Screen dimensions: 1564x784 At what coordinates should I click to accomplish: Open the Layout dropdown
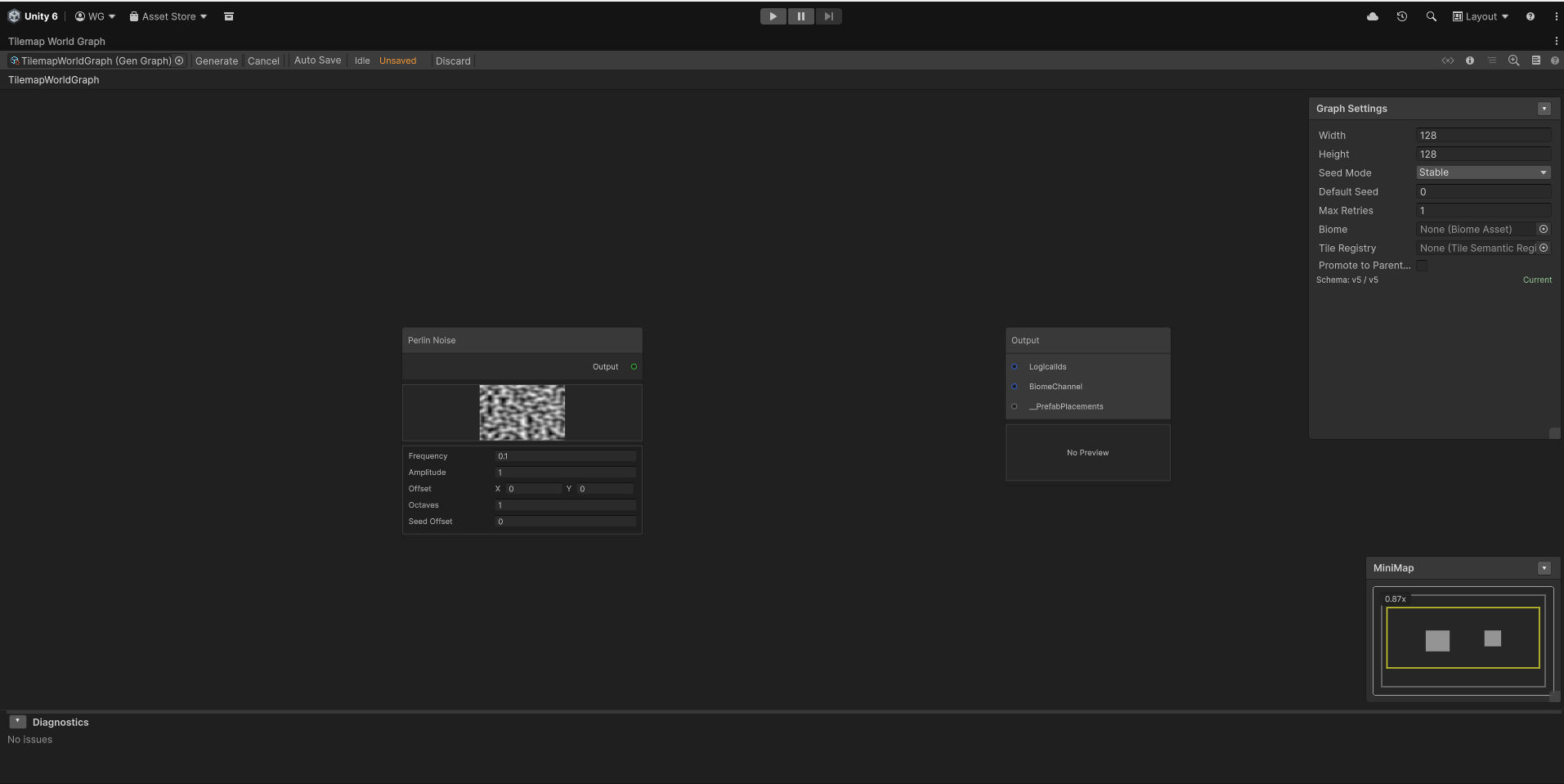click(1481, 16)
